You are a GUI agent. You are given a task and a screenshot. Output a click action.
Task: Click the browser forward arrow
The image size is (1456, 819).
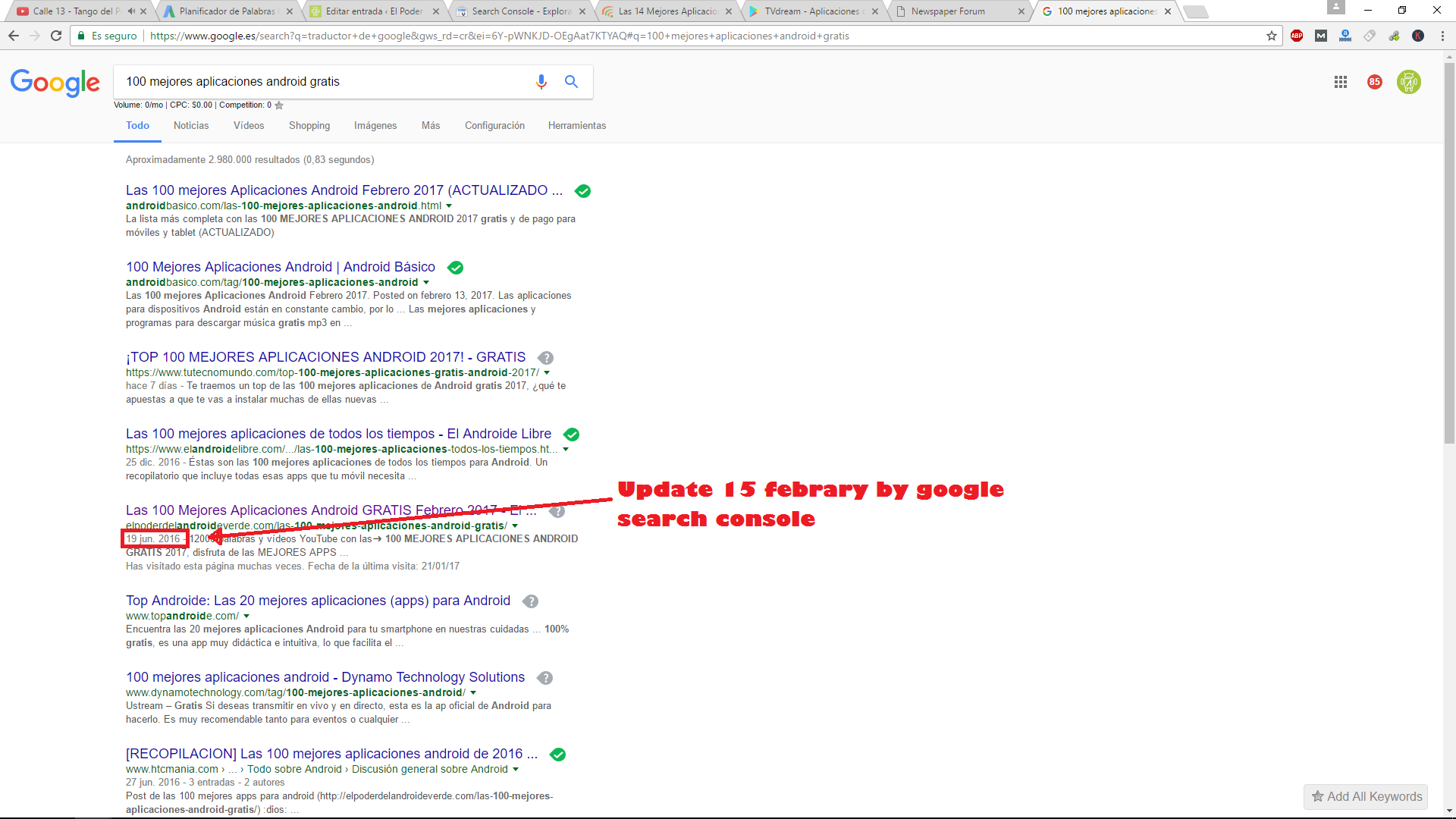coord(35,36)
